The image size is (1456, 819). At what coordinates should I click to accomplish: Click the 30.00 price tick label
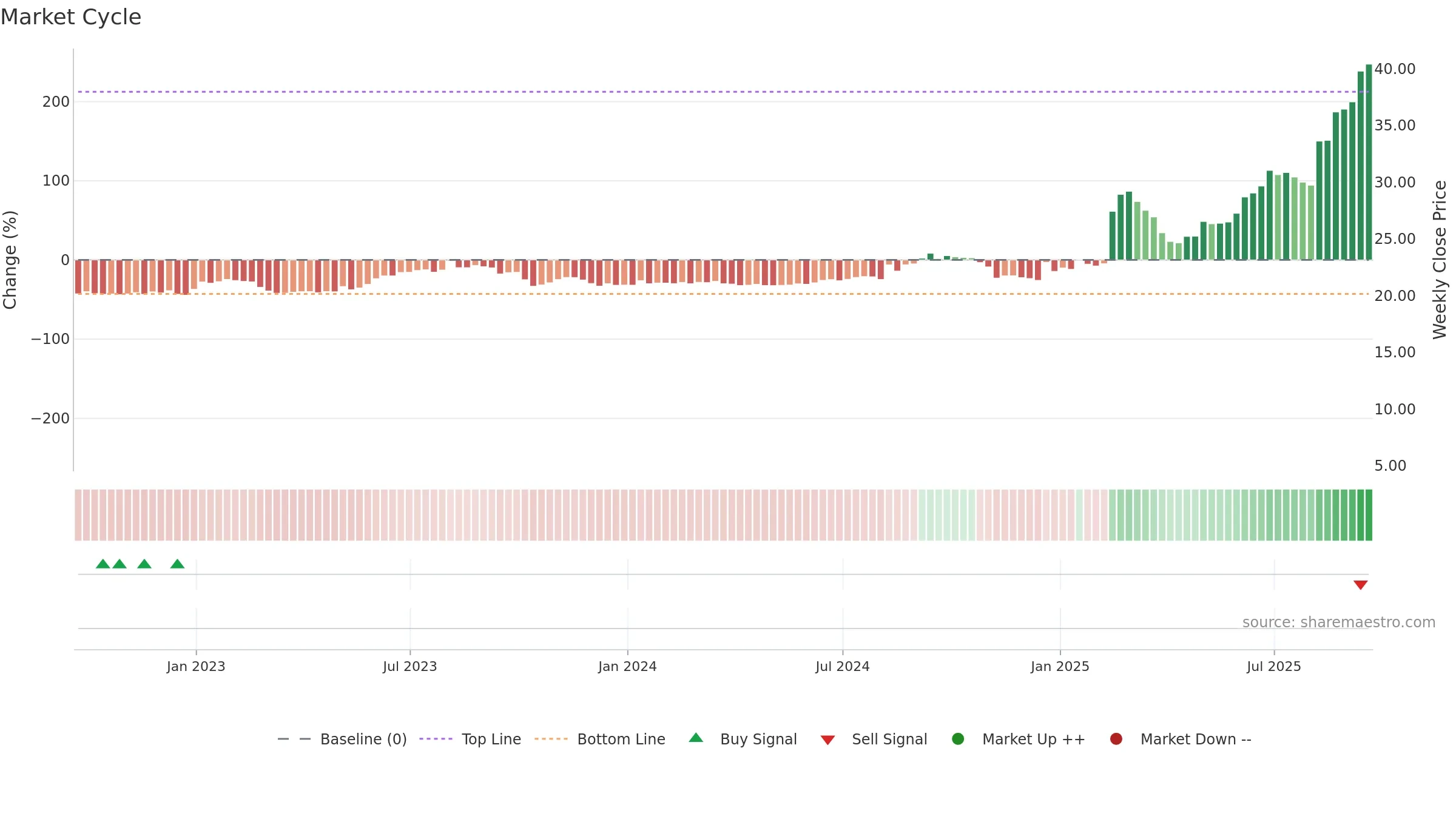pyautogui.click(x=1395, y=183)
